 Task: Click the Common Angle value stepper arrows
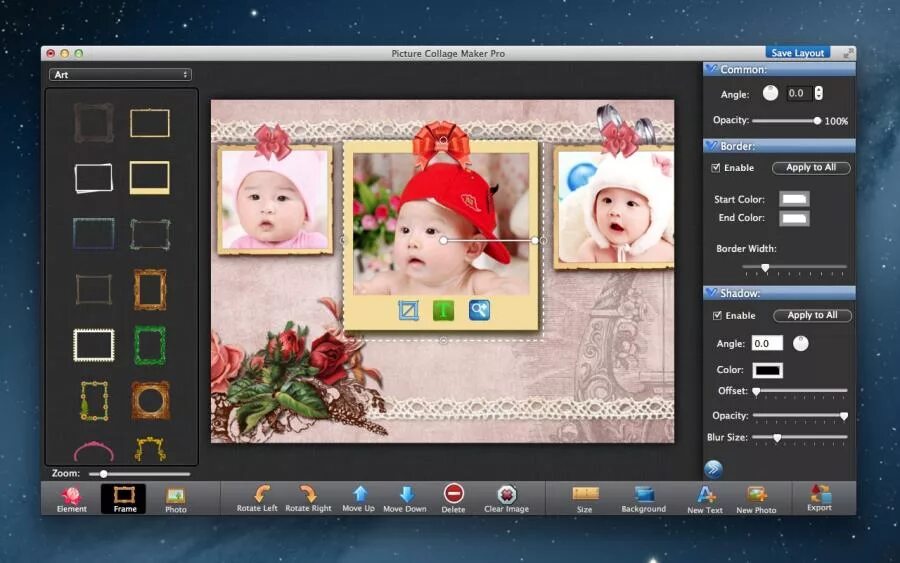point(818,93)
